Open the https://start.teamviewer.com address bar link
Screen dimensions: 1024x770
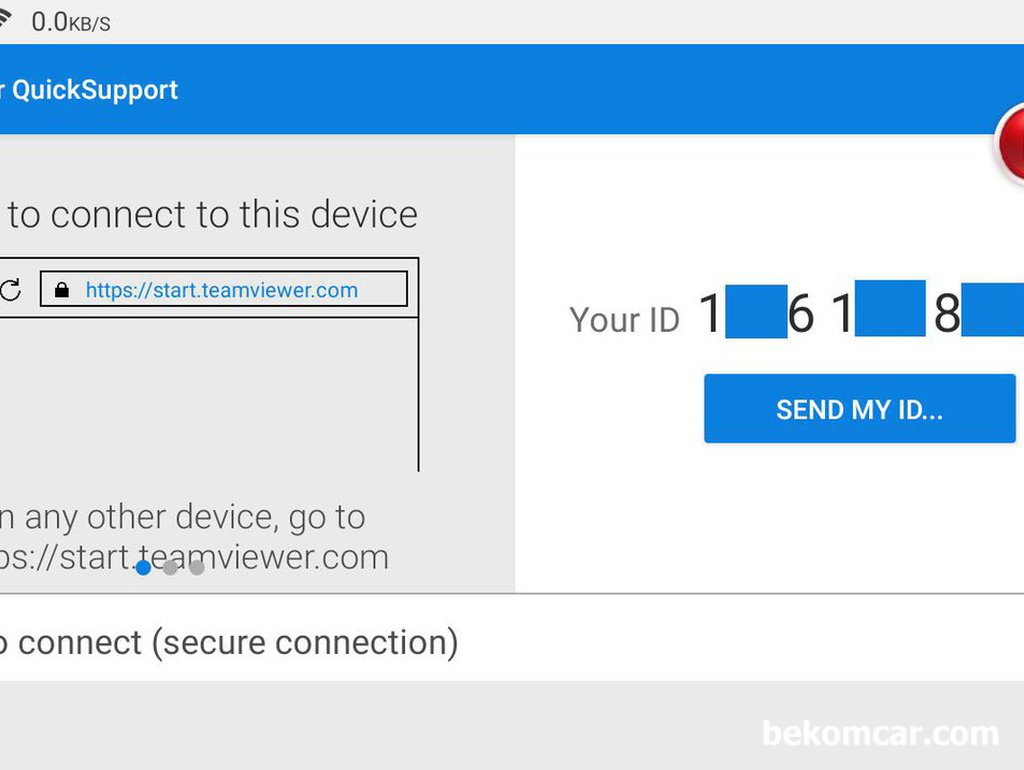point(222,289)
